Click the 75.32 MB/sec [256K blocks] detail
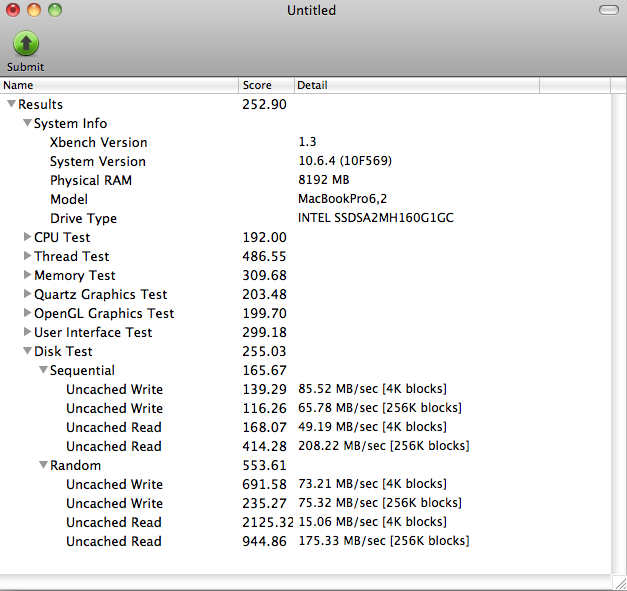The width and height of the screenshot is (627, 591). 380,503
